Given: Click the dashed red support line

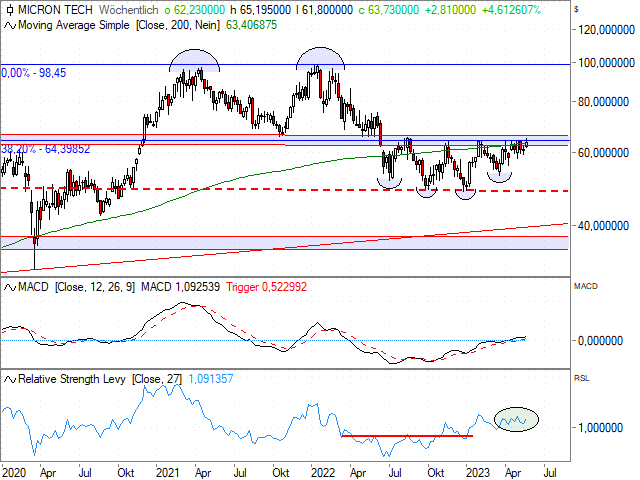Looking at the screenshot, I should tap(284, 190).
